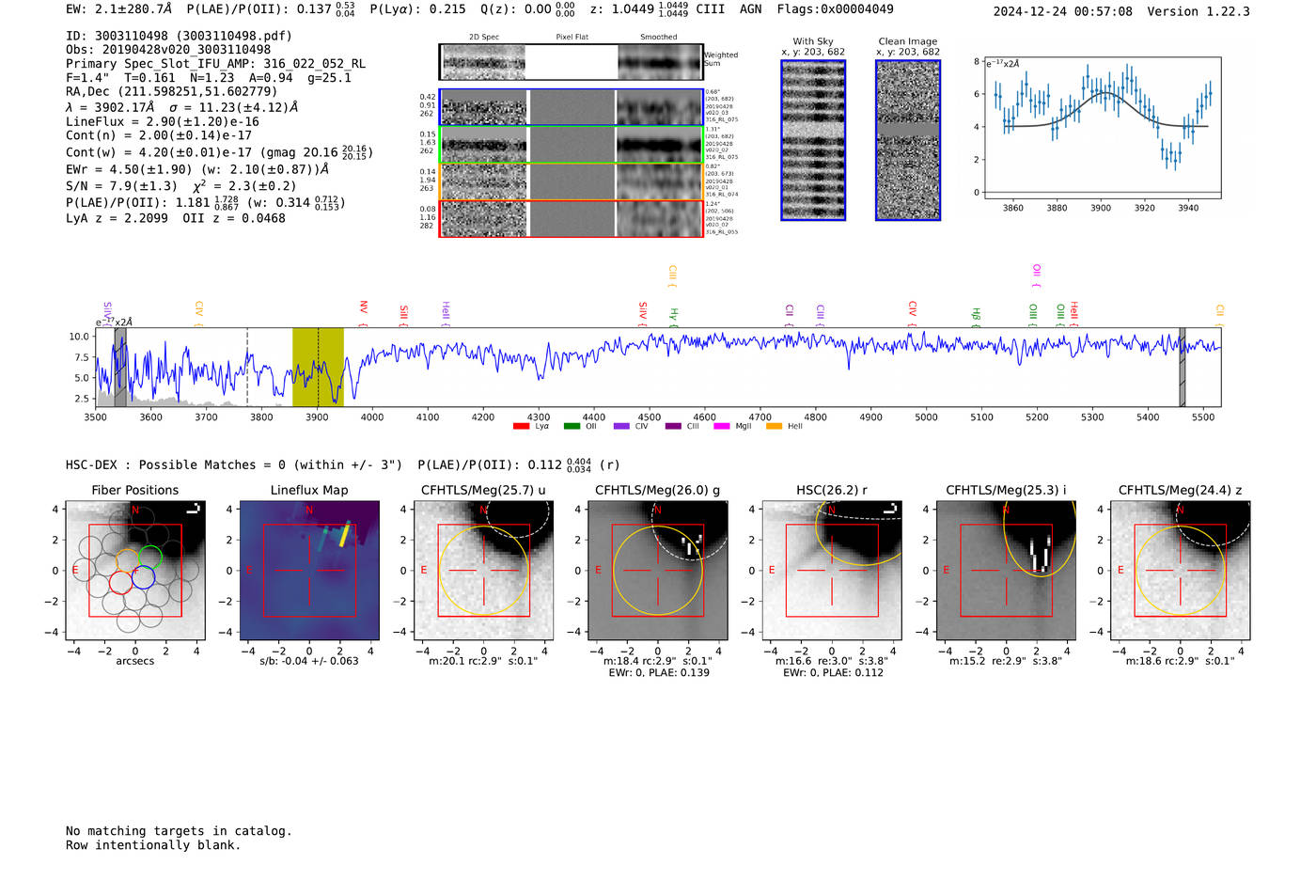
Task: Click the dashed vertical line near 3775Å
Action: tap(247, 368)
